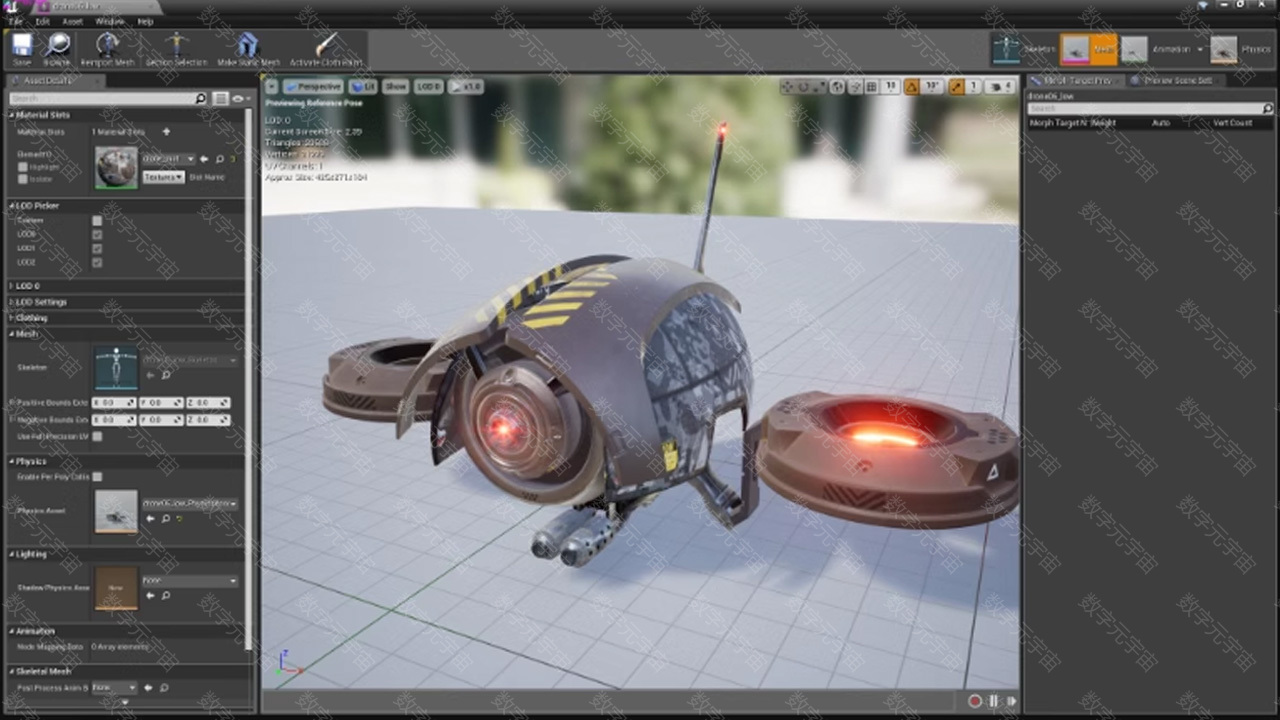
Task: Enable Per Poly Collision checkbox
Action: 97,477
